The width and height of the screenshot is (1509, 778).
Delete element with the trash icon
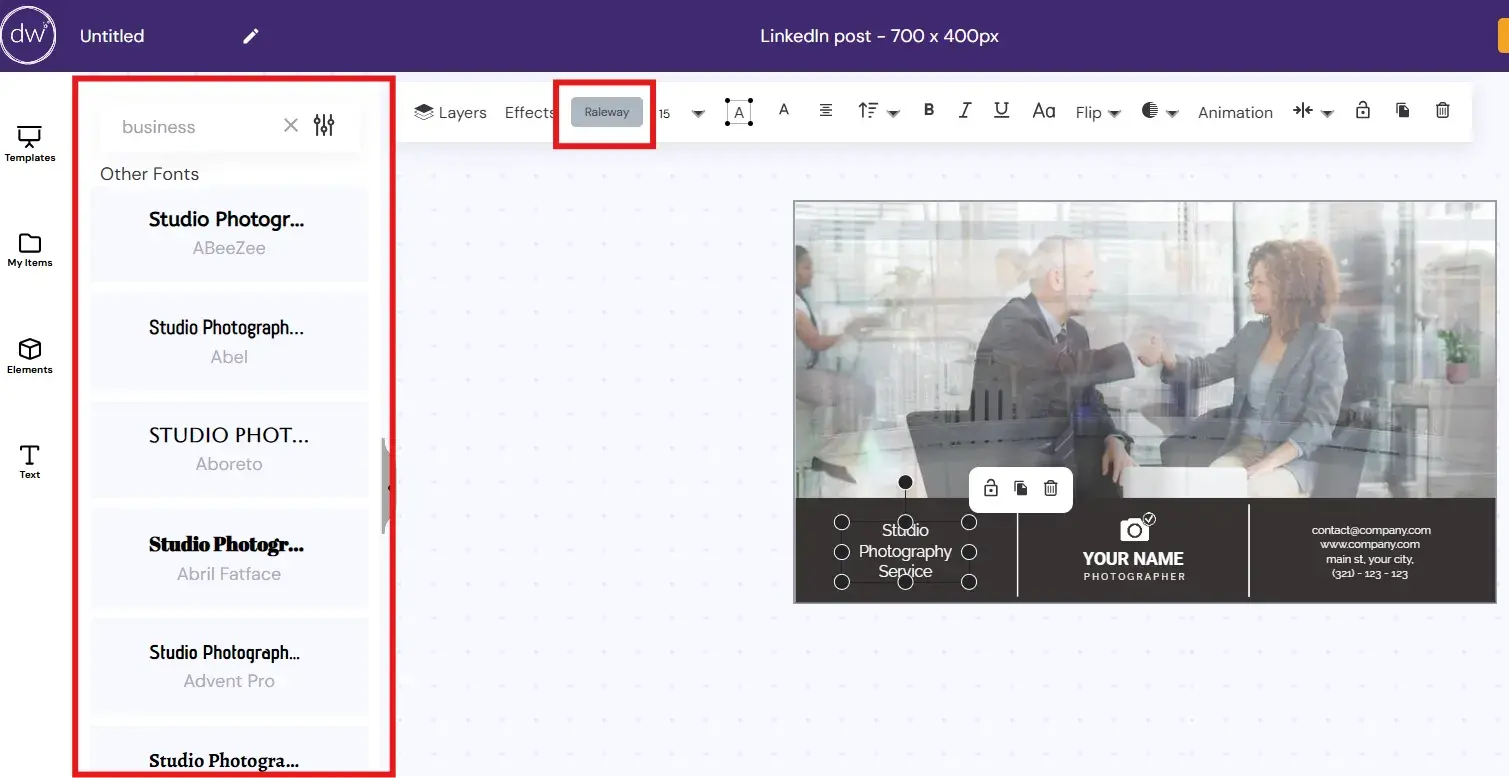pyautogui.click(x=1442, y=111)
